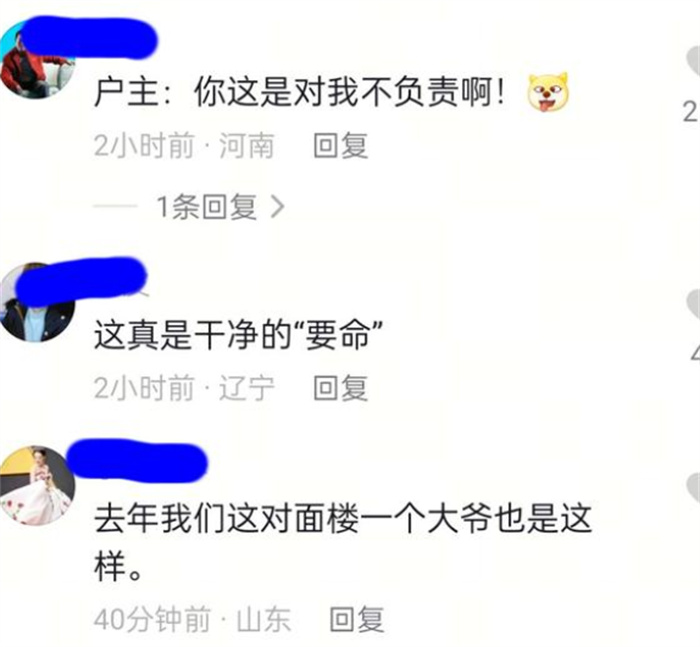Open the red-jacket avatar of the 河南 commenter
Image resolution: width=700 pixels, height=647 pixels.
pyautogui.click(x=36, y=63)
